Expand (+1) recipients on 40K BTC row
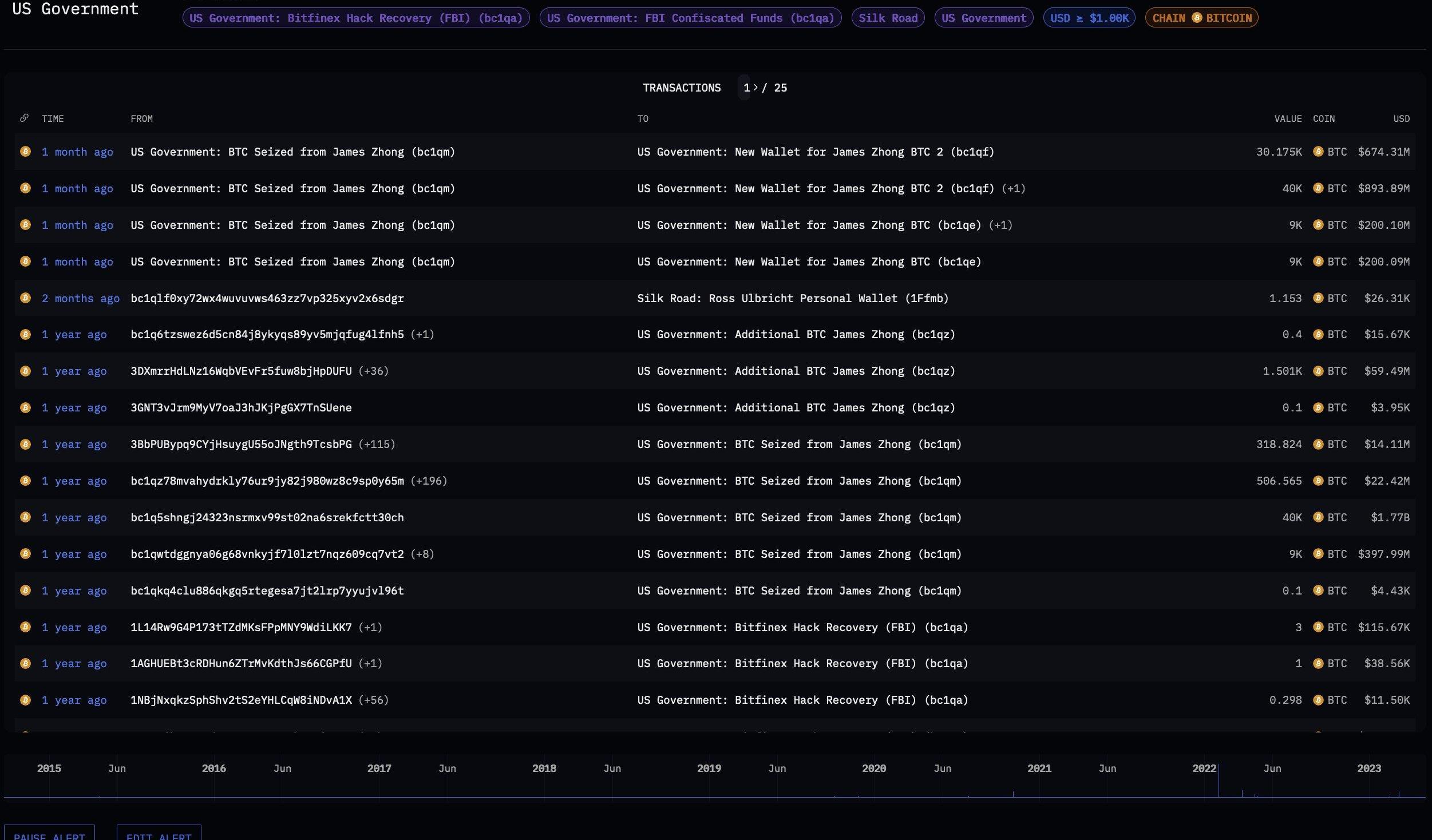Image resolution: width=1432 pixels, height=840 pixels. pyautogui.click(x=1013, y=188)
